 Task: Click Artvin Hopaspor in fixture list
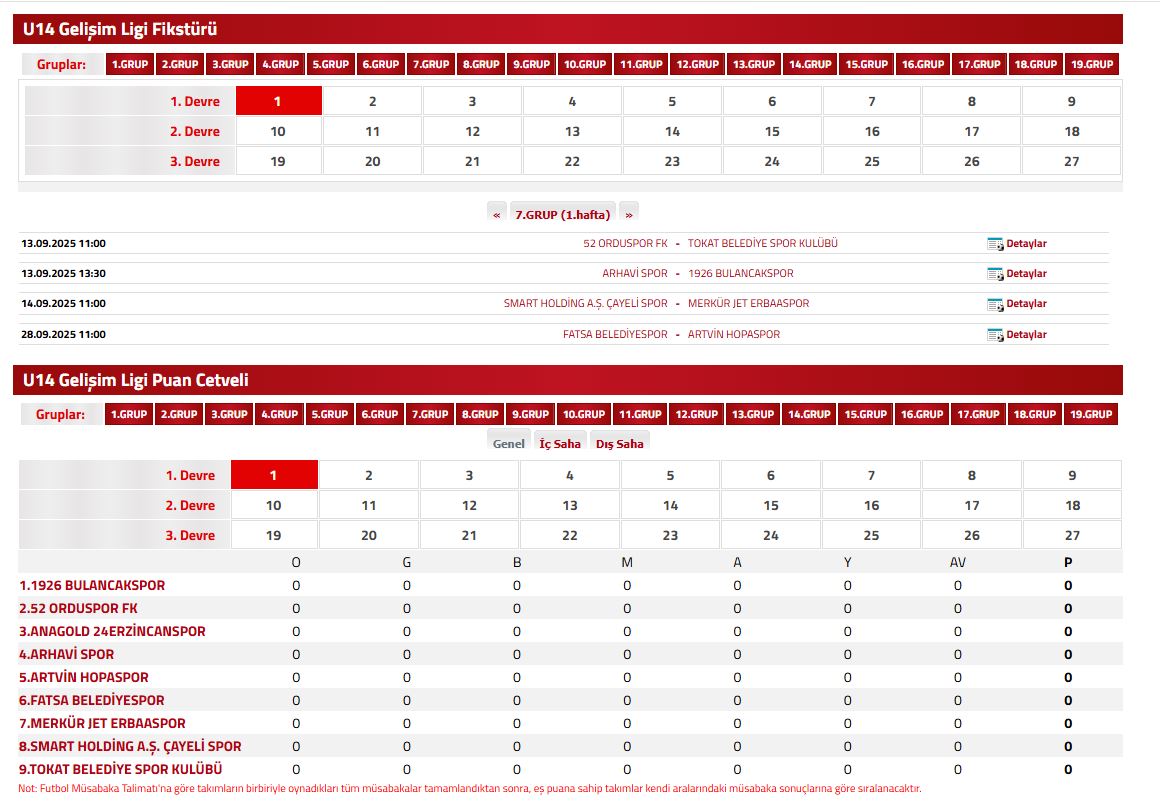[734, 335]
